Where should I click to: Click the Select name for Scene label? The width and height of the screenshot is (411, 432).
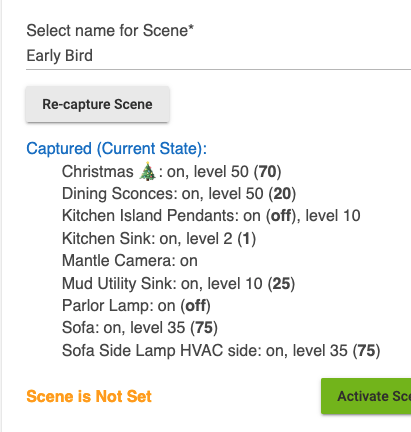click(110, 31)
